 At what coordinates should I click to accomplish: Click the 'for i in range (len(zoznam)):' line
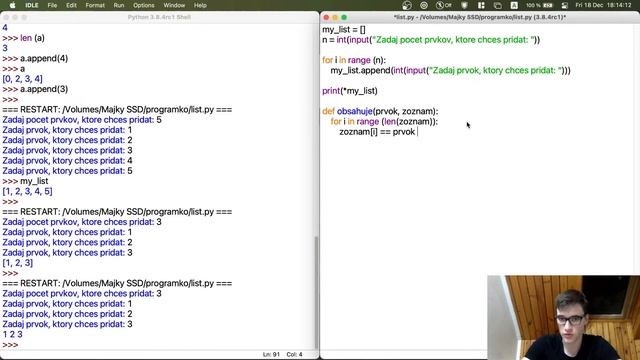click(x=384, y=121)
